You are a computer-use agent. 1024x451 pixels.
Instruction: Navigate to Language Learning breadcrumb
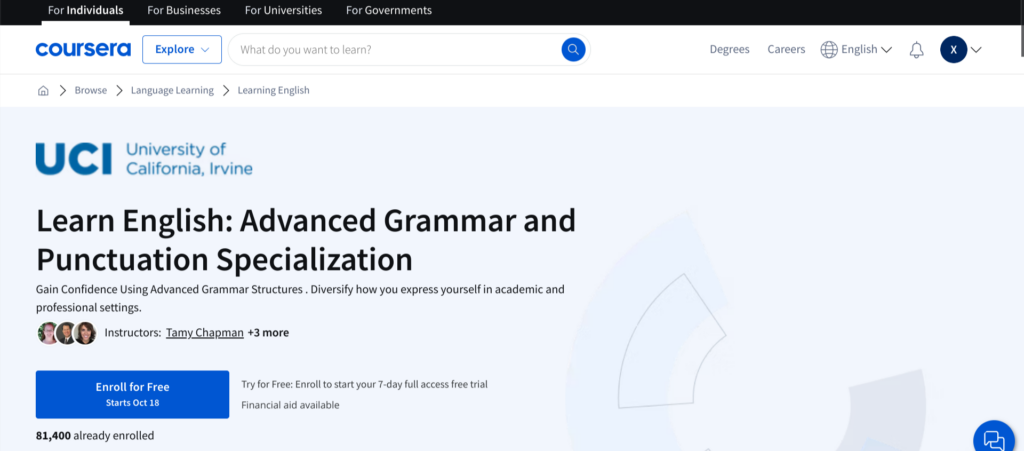coord(171,90)
